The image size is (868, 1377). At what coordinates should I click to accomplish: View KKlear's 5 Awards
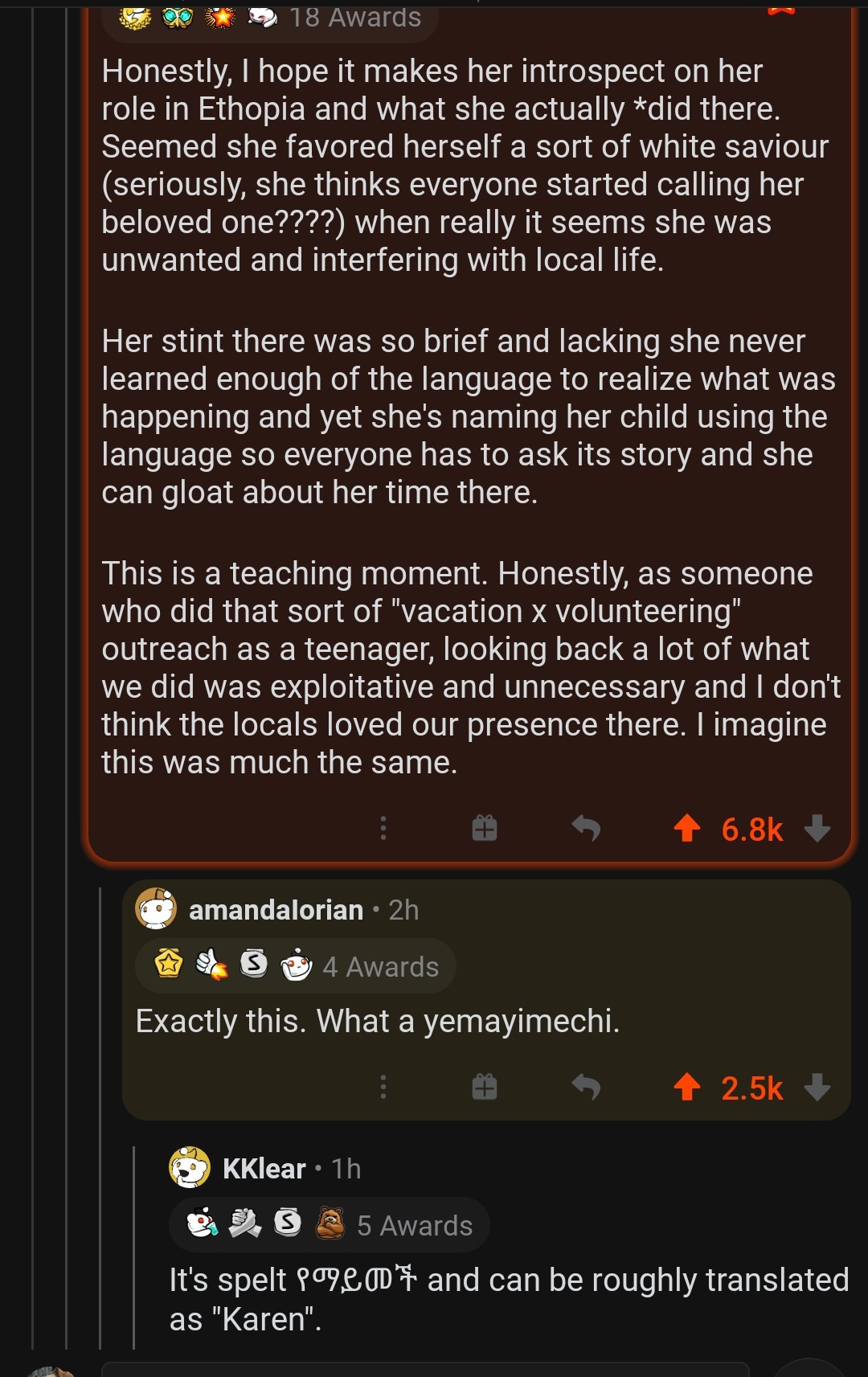[414, 1225]
